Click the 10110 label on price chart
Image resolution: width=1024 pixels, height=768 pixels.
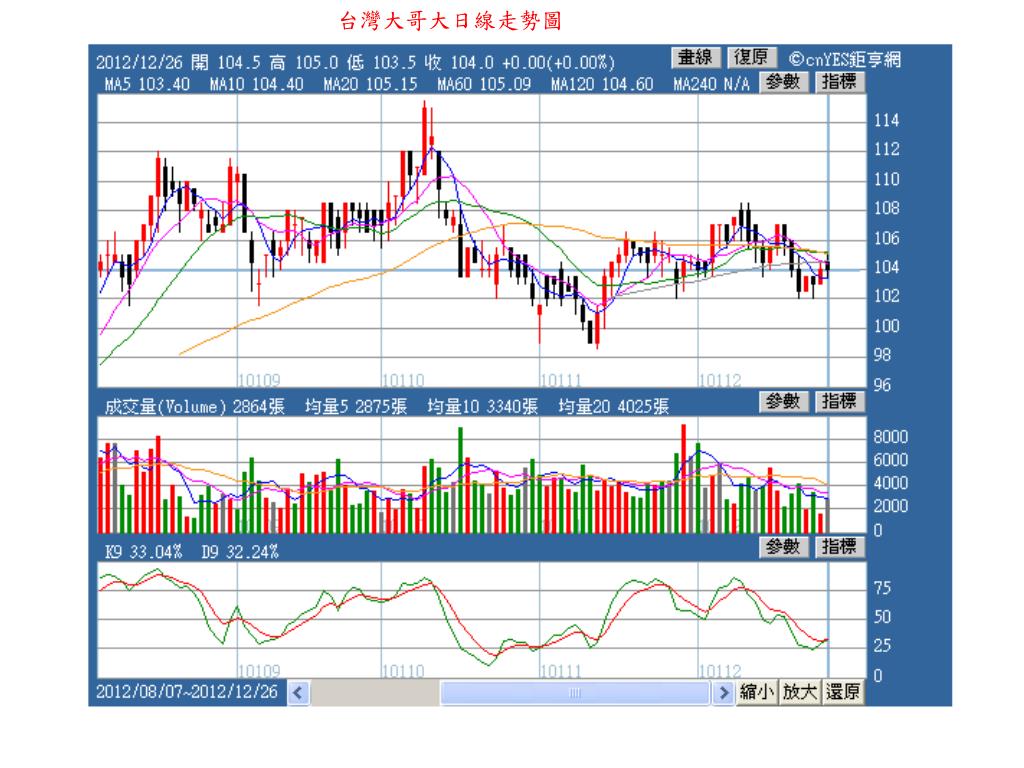(x=403, y=380)
